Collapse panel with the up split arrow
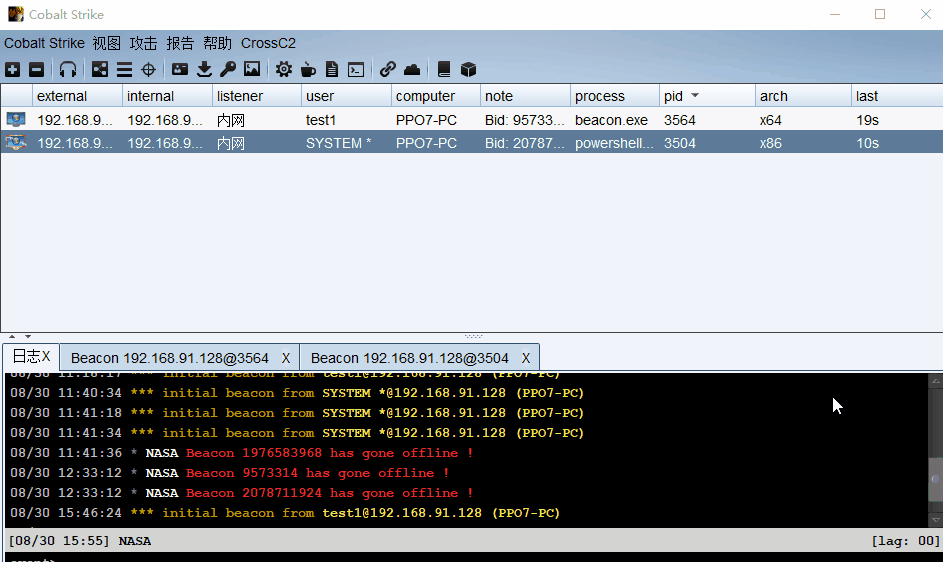 [x=12, y=336]
